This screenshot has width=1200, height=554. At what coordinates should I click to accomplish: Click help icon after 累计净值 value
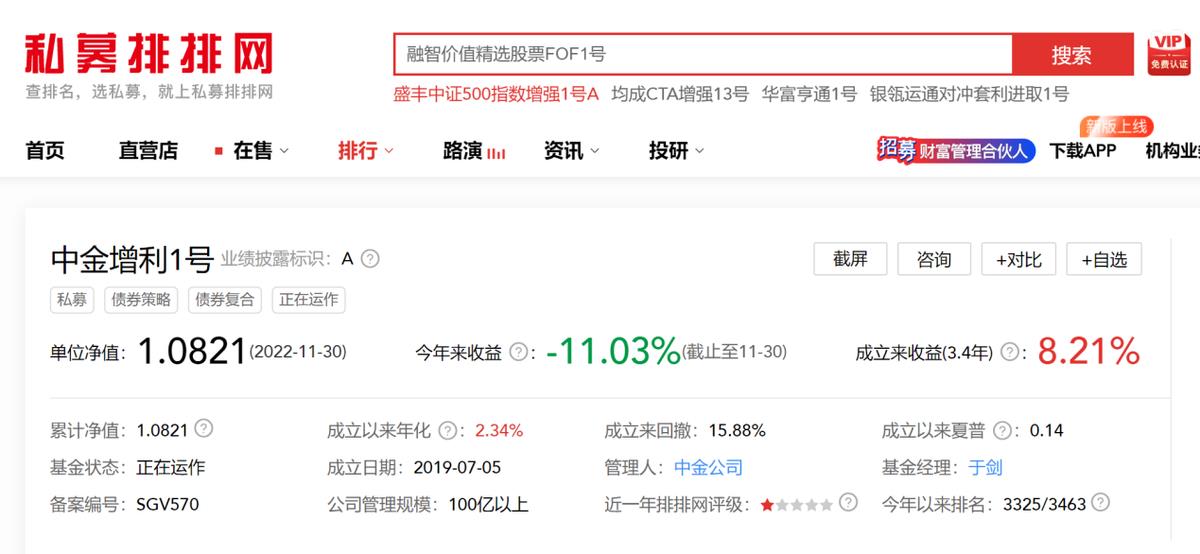click(204, 429)
